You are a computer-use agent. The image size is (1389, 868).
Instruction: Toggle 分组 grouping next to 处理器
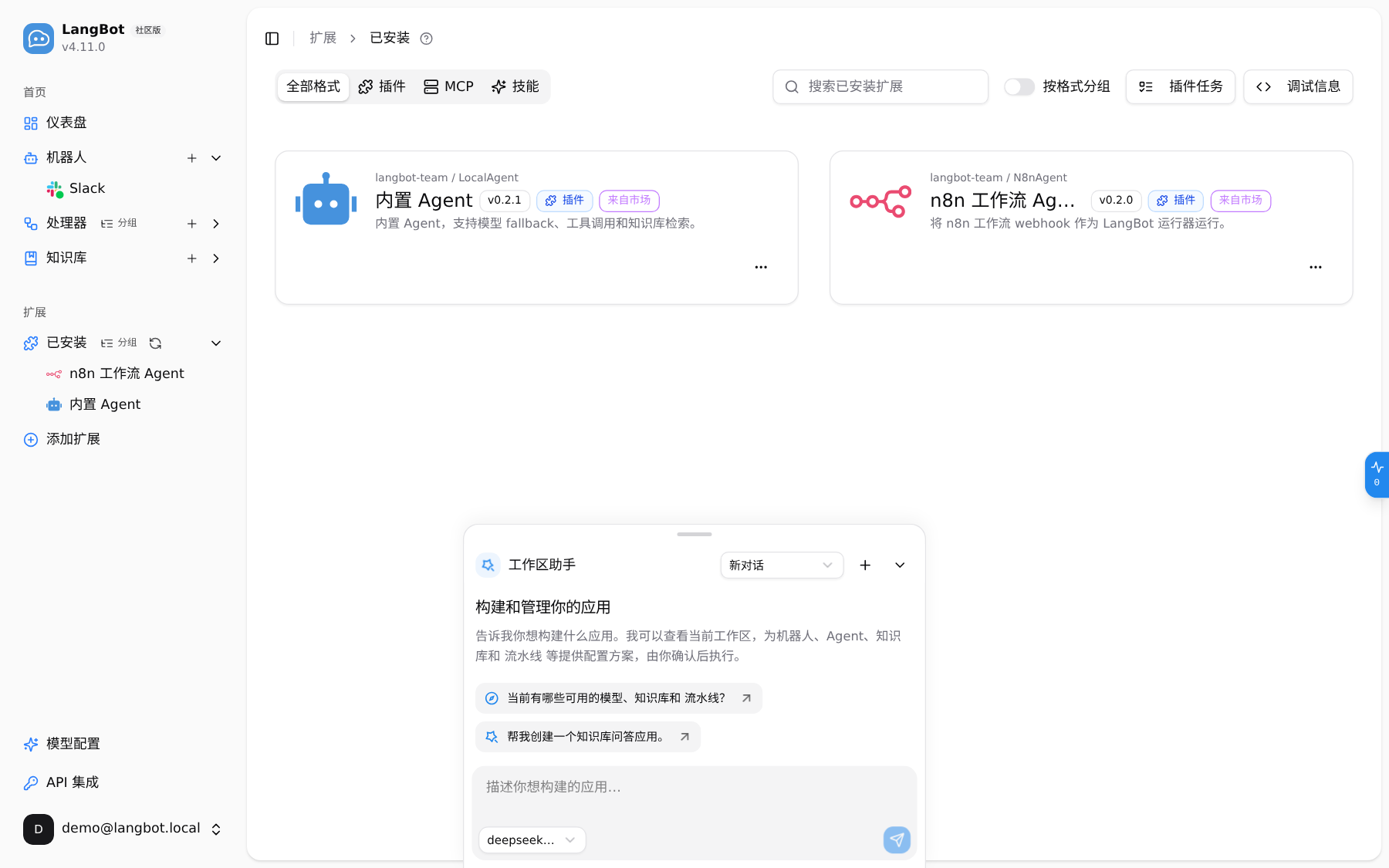(119, 223)
